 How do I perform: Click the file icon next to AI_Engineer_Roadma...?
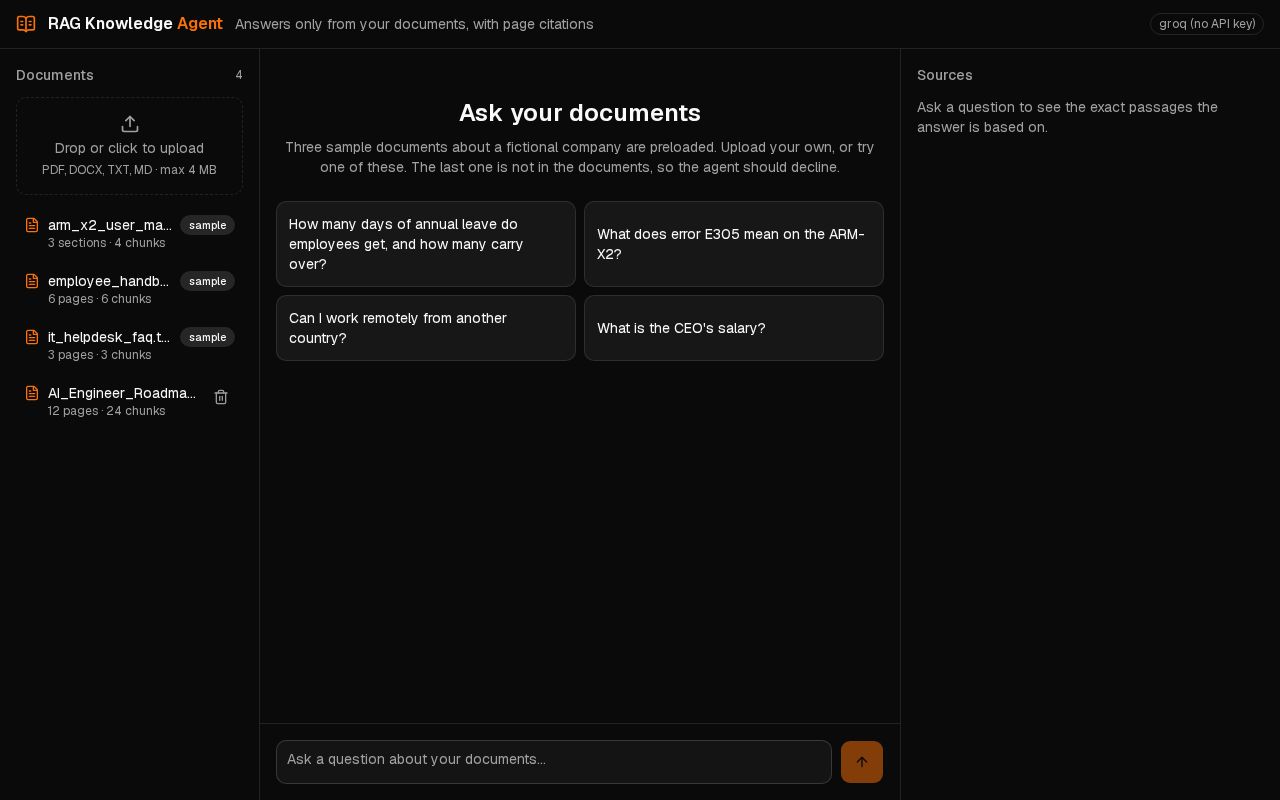pyautogui.click(x=32, y=393)
